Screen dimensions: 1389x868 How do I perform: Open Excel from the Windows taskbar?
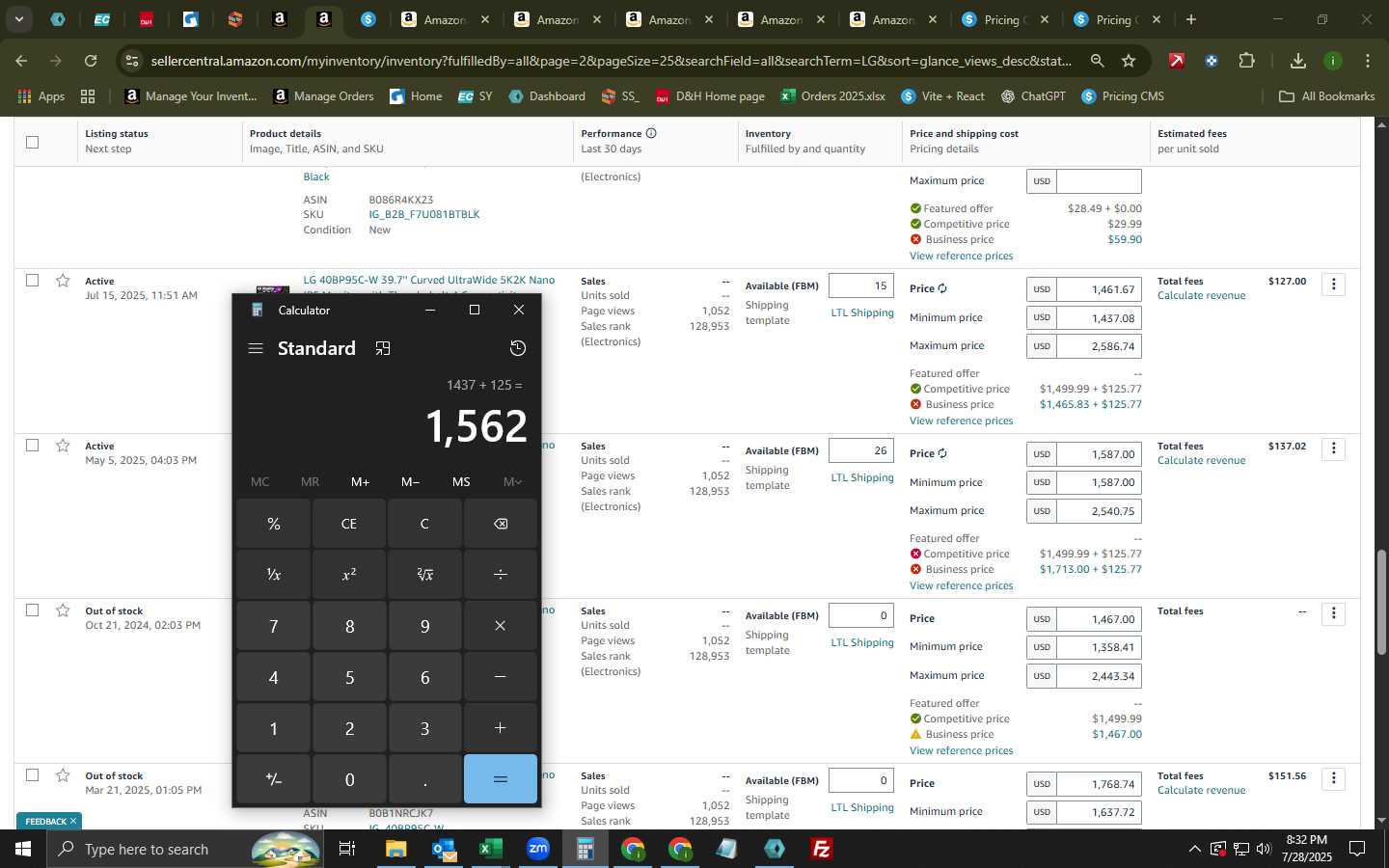(490, 850)
